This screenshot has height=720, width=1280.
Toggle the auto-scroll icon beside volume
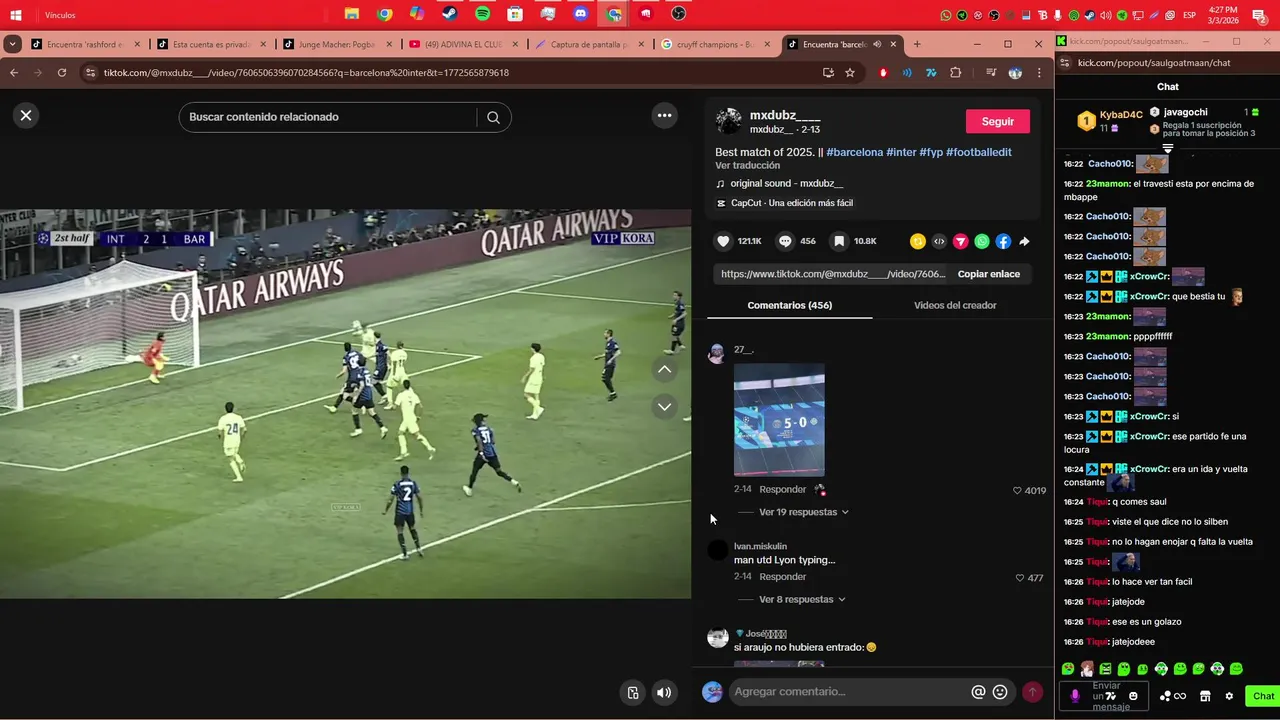tap(633, 692)
